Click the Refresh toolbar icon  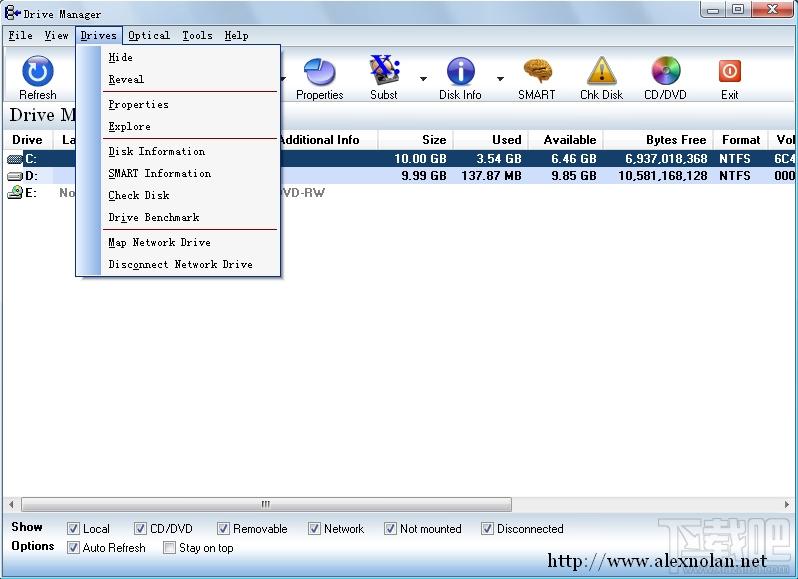pos(38,72)
